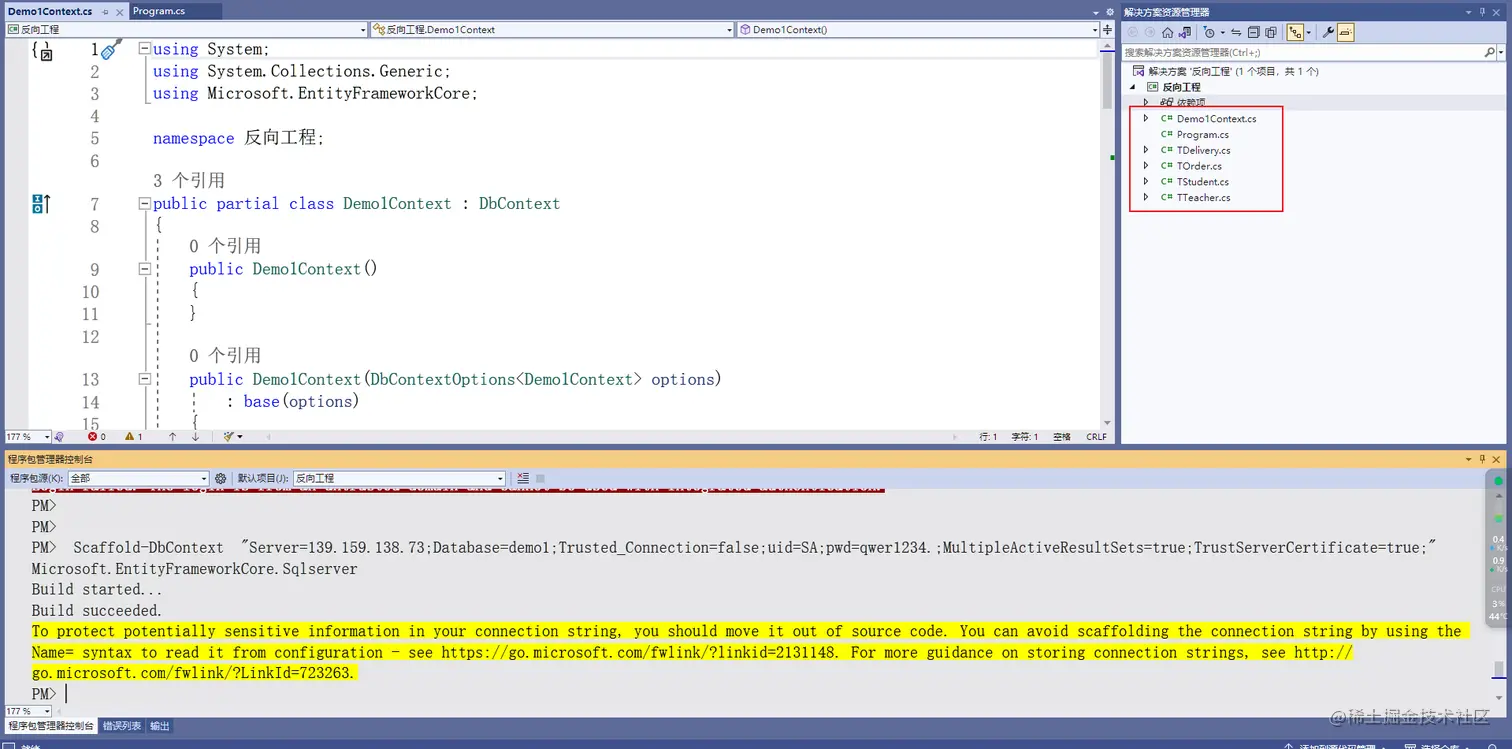The height and width of the screenshot is (749, 1512).
Task: Expand the Demo1Context.cs tree node
Action: (1146, 118)
